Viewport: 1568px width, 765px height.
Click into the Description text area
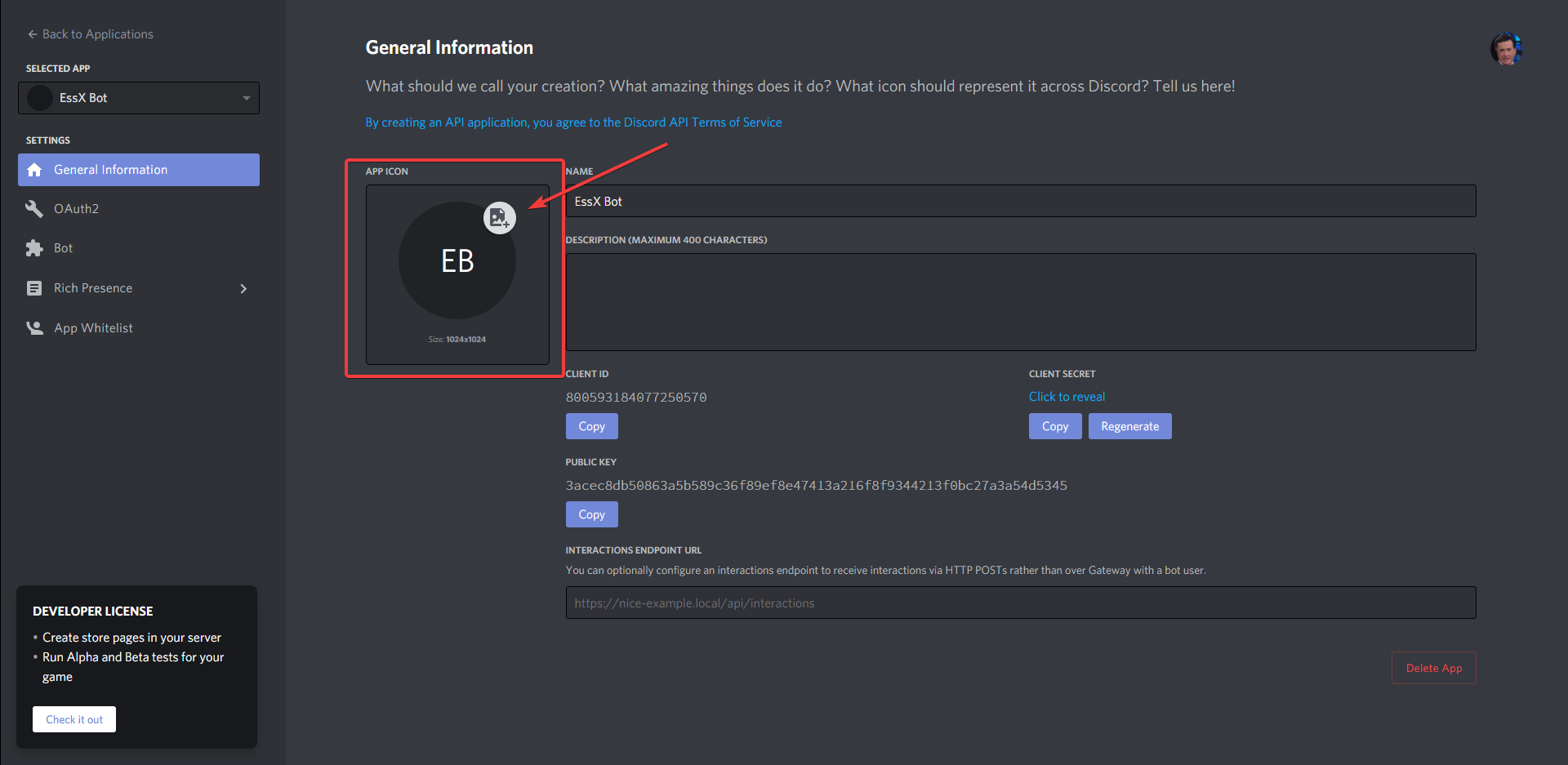pos(1020,302)
